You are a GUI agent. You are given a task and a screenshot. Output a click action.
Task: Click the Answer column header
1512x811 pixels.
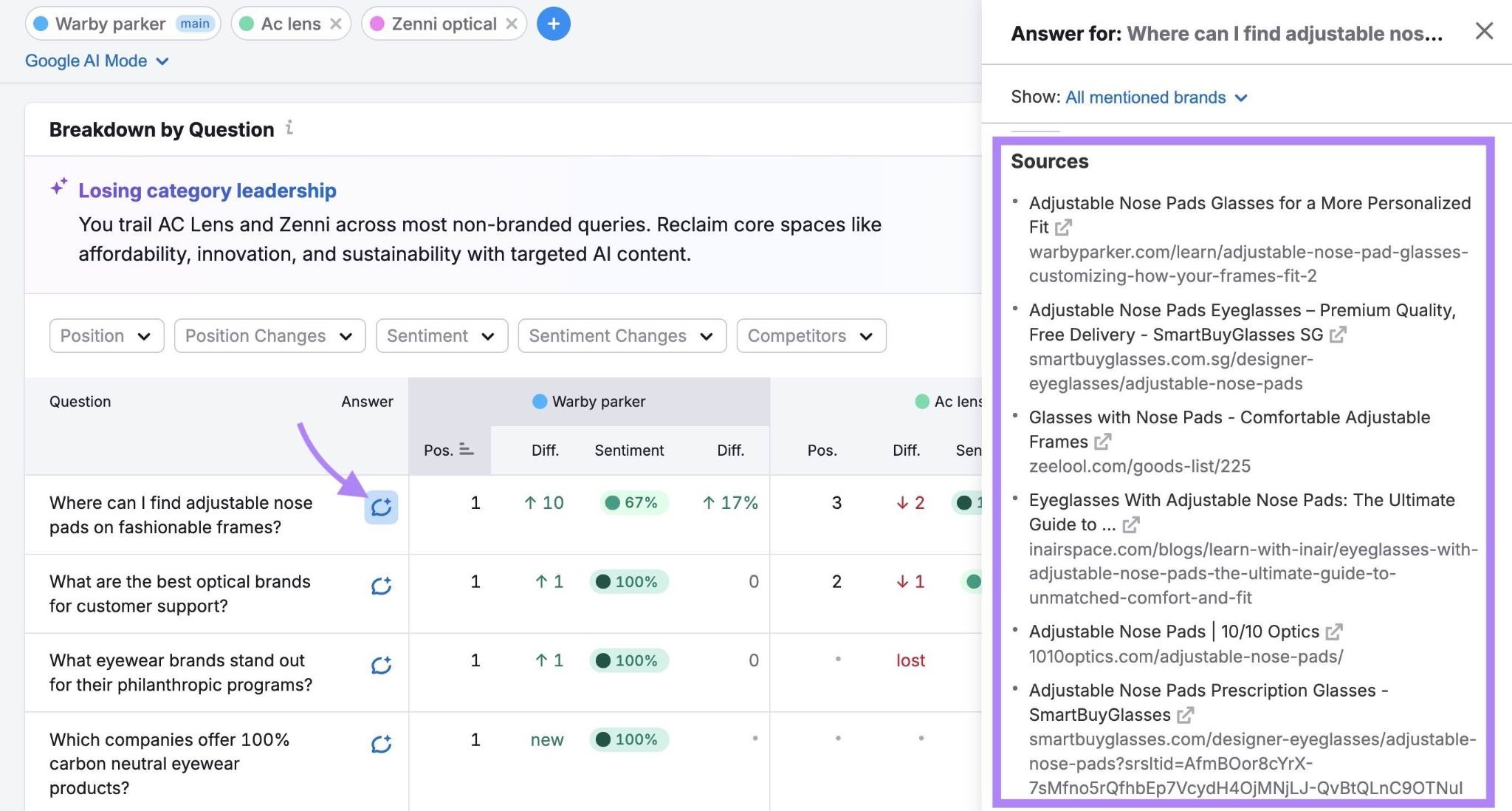point(367,401)
